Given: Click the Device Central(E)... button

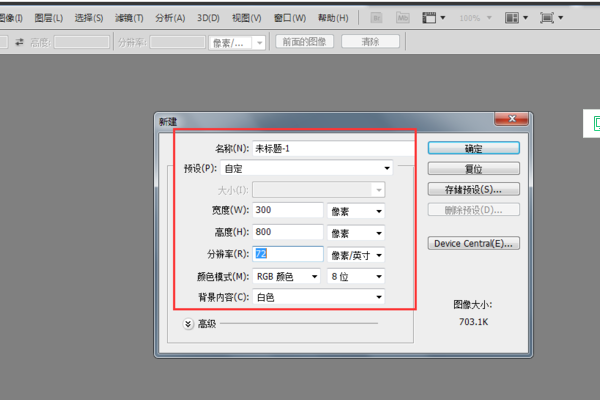Looking at the screenshot, I should coord(474,243).
